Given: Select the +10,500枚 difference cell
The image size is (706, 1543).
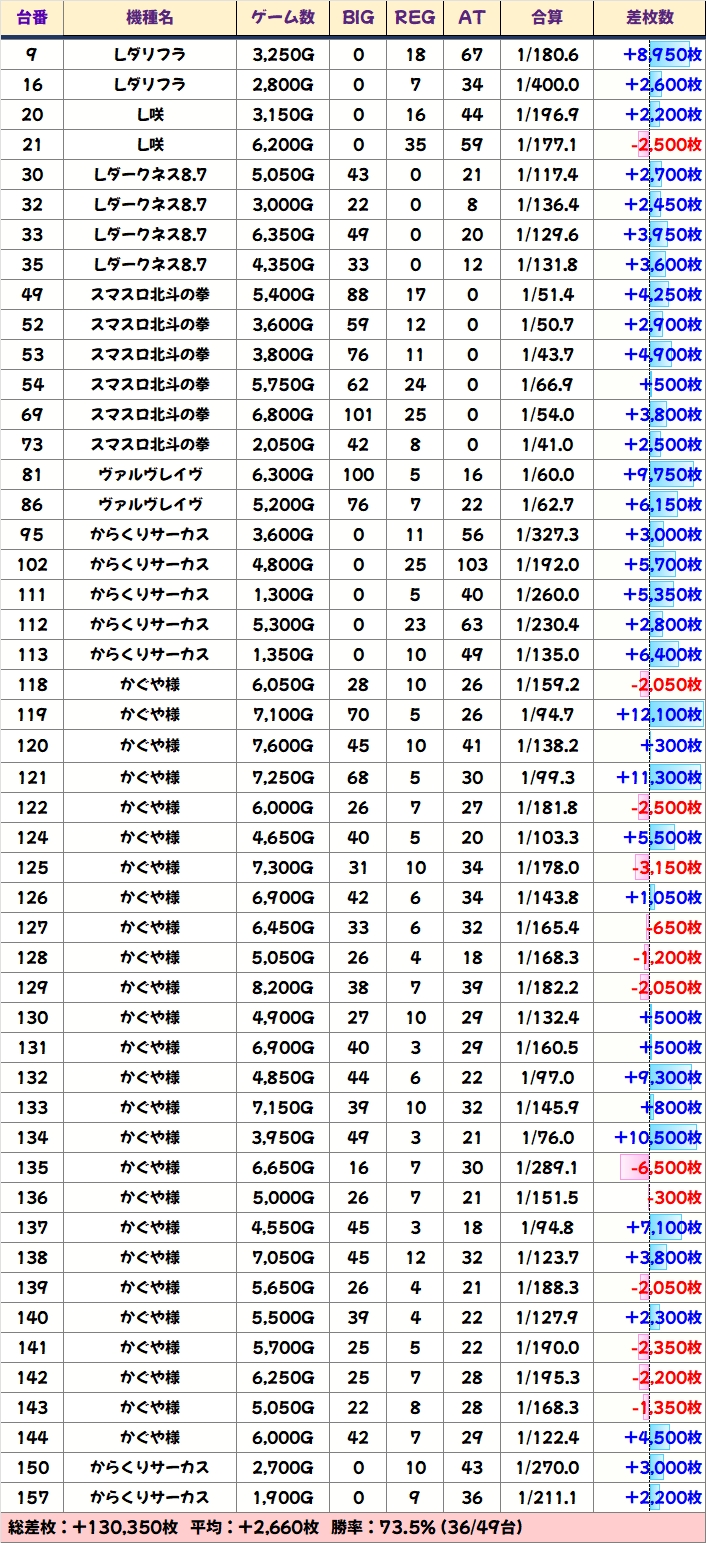Looking at the screenshot, I should point(650,1137).
